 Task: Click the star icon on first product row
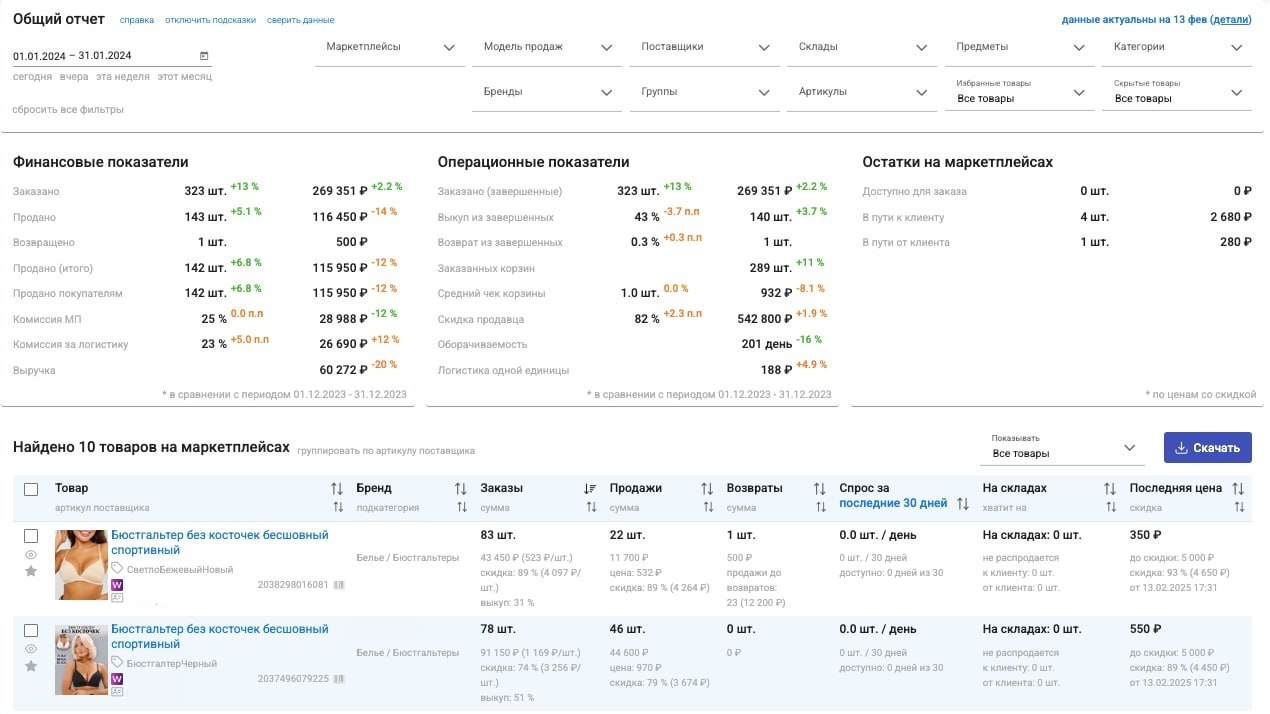pos(31,571)
